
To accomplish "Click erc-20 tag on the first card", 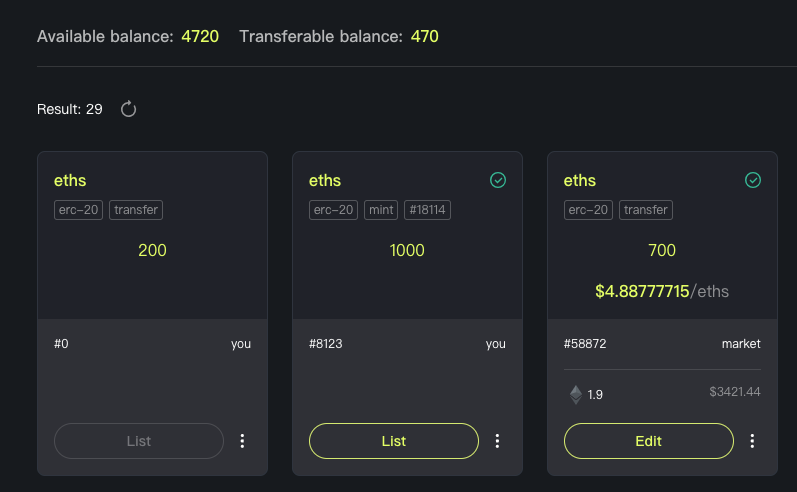I will (78, 210).
